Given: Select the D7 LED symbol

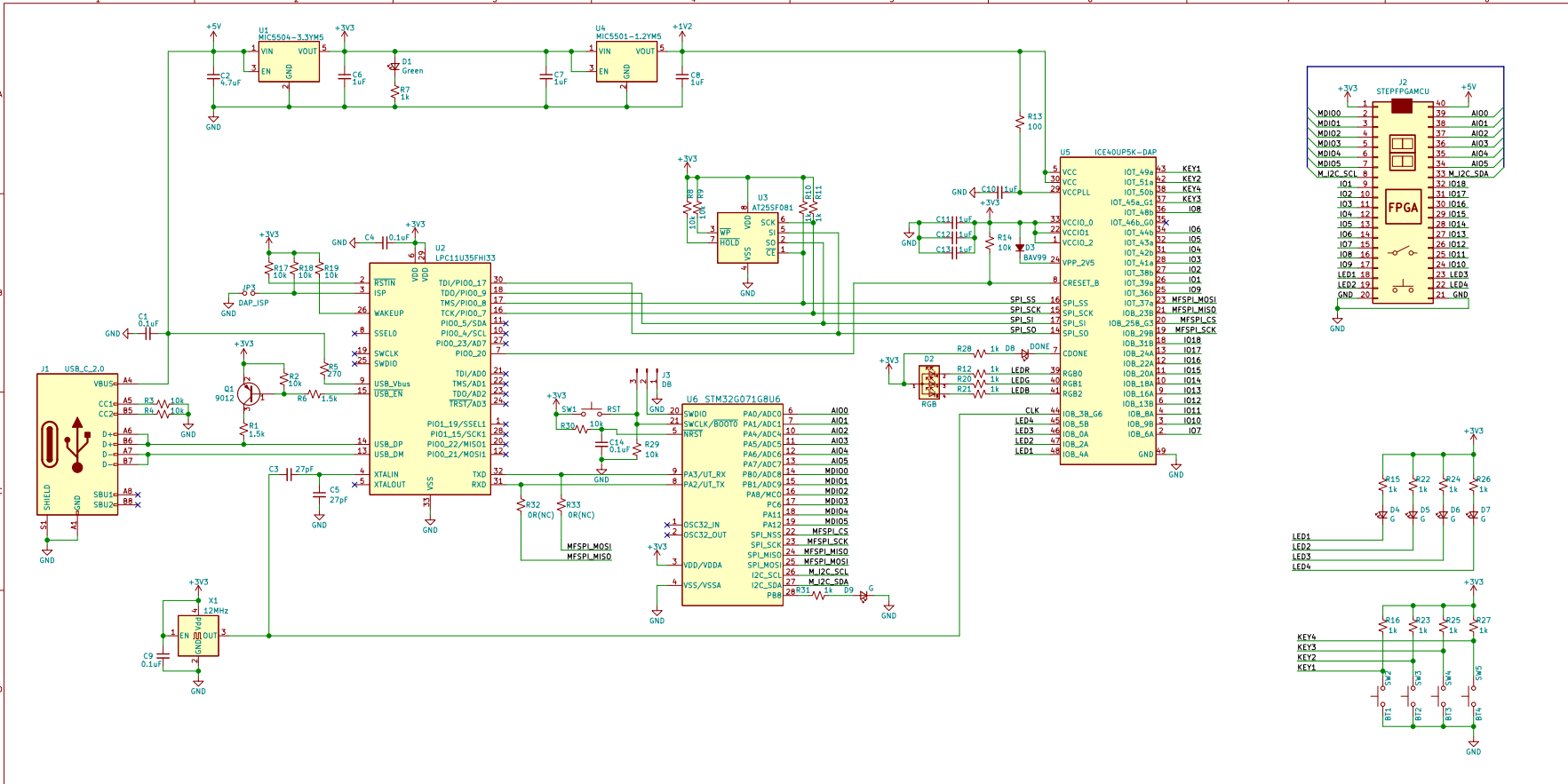Looking at the screenshot, I should point(1473,514).
